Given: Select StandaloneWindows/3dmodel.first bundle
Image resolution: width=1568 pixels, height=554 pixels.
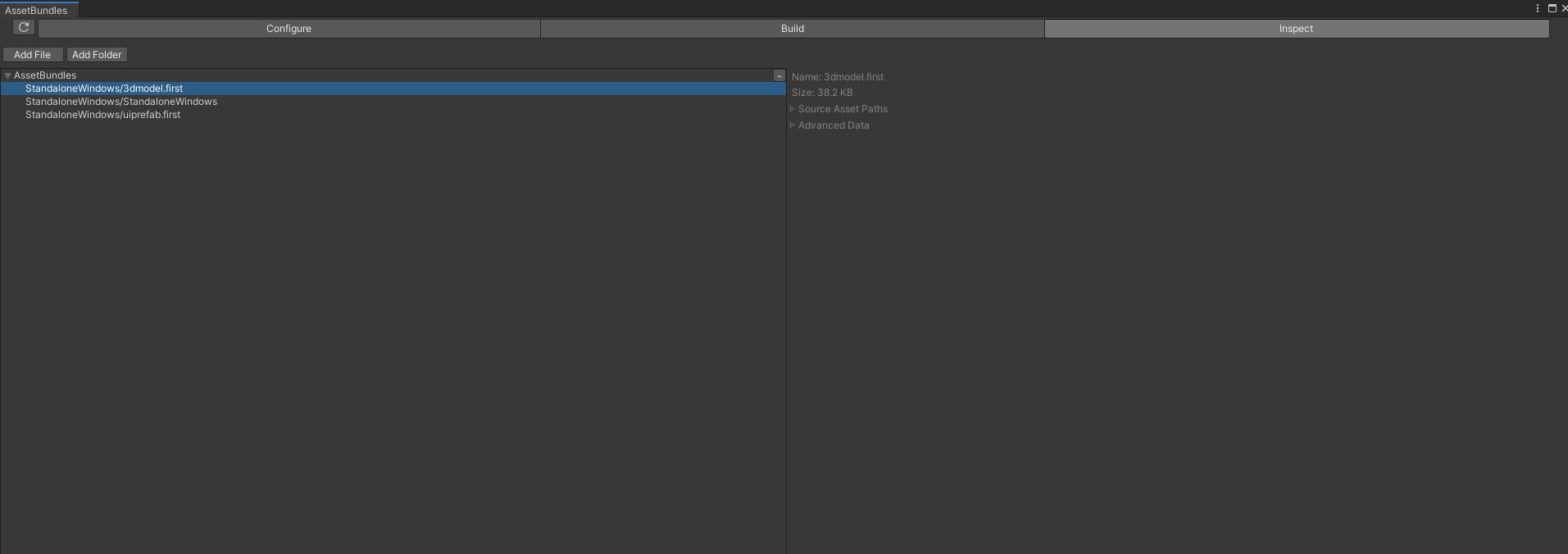Looking at the screenshot, I should [393, 89].
